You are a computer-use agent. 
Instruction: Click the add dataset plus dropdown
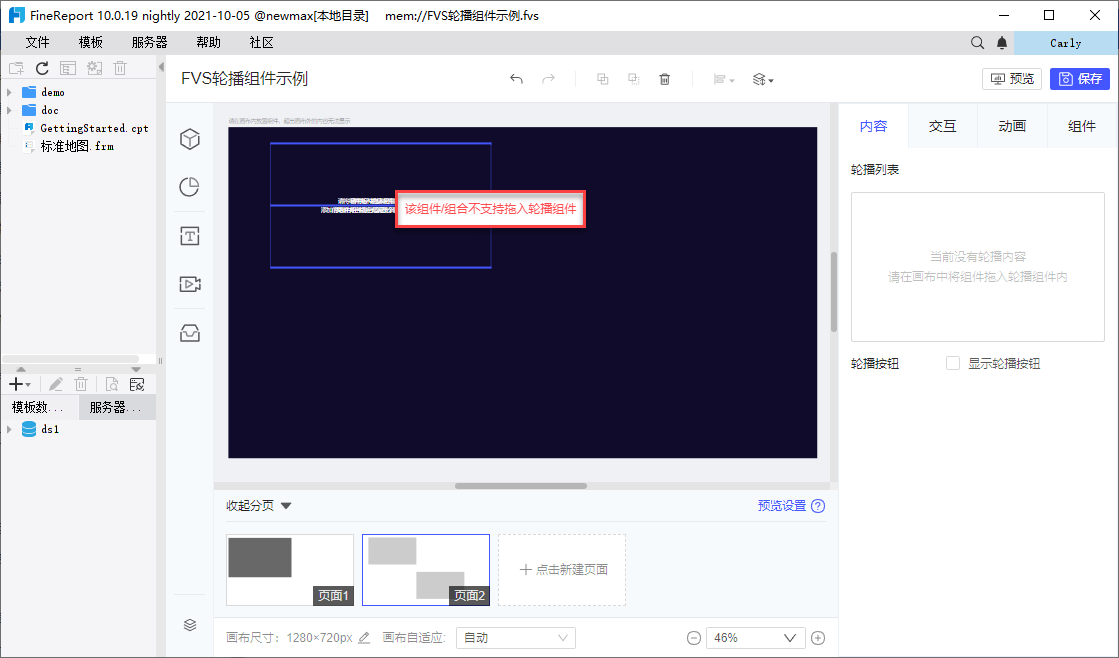click(19, 385)
